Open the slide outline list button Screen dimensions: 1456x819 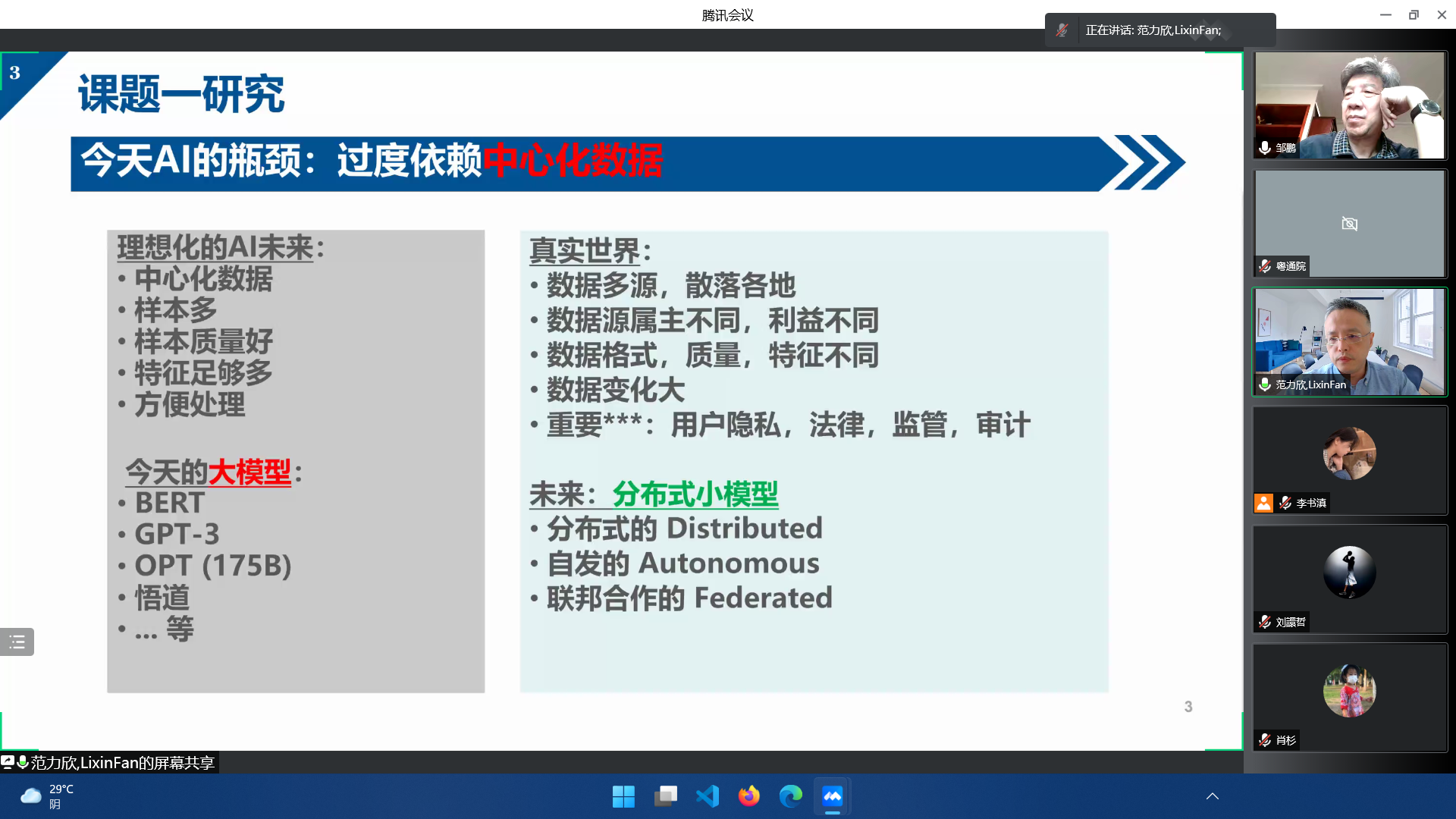(17, 642)
